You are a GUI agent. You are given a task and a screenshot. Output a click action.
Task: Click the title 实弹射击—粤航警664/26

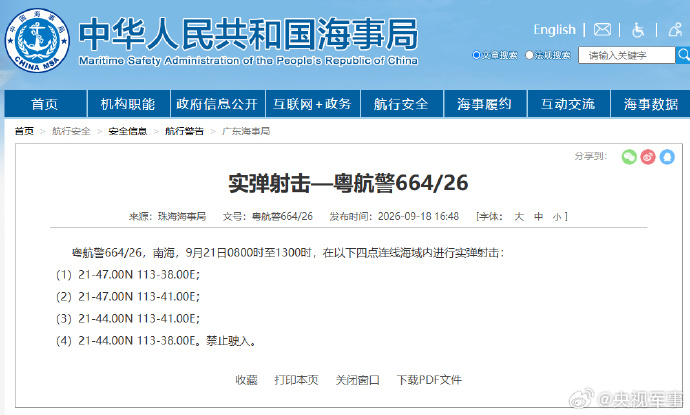point(348,183)
